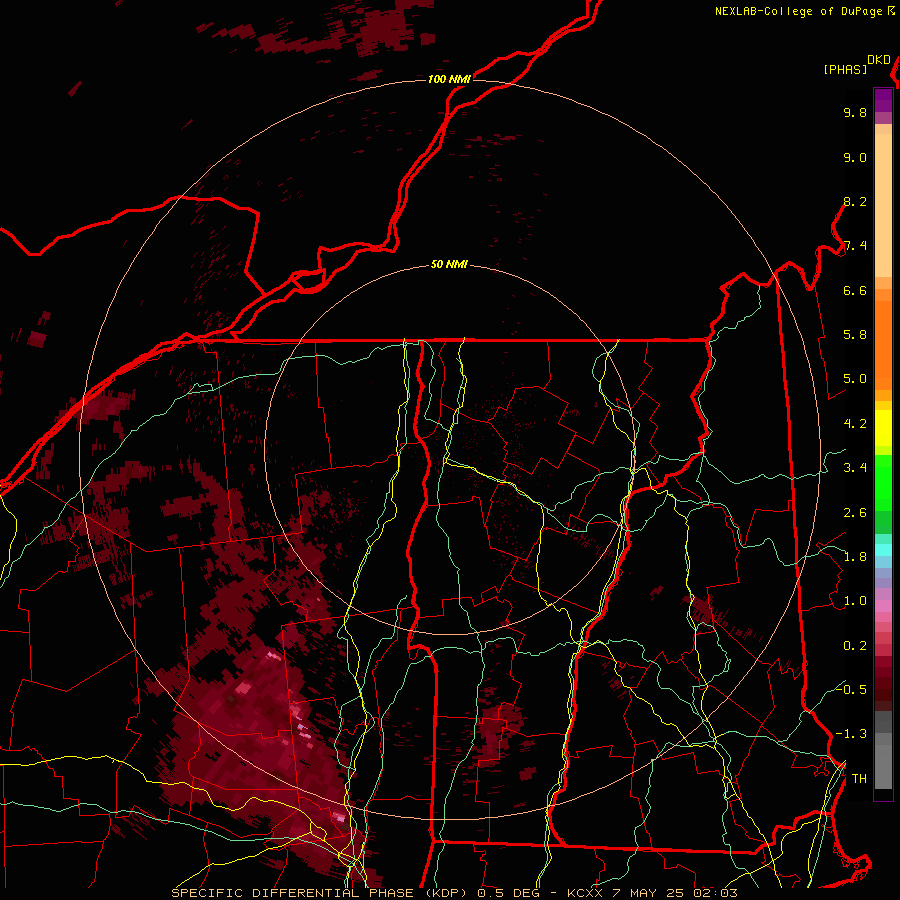Click the 8.2 scale label
The width and height of the screenshot is (900, 900).
click(855, 201)
